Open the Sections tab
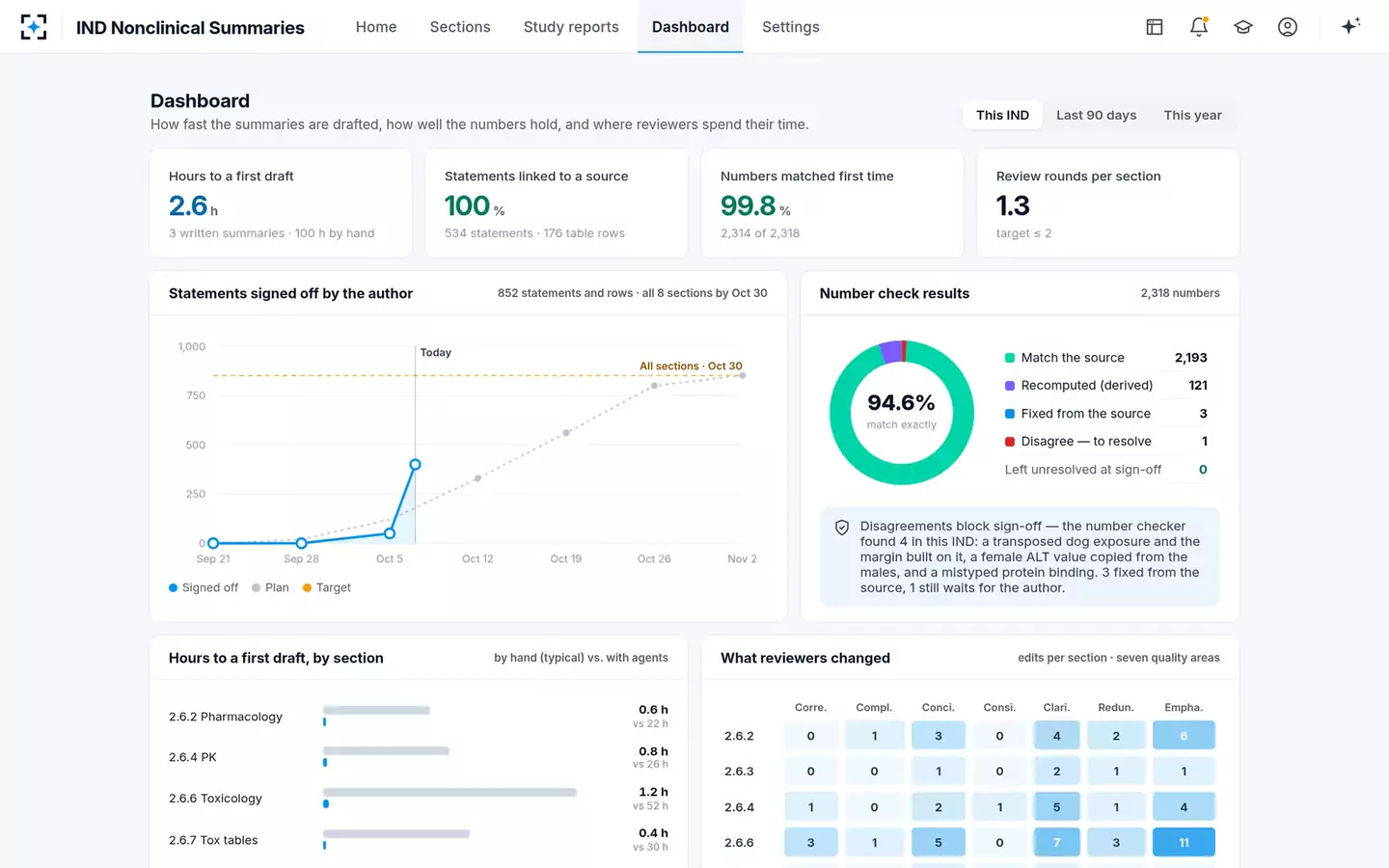This screenshot has height=868, width=1389. pyautogui.click(x=460, y=27)
